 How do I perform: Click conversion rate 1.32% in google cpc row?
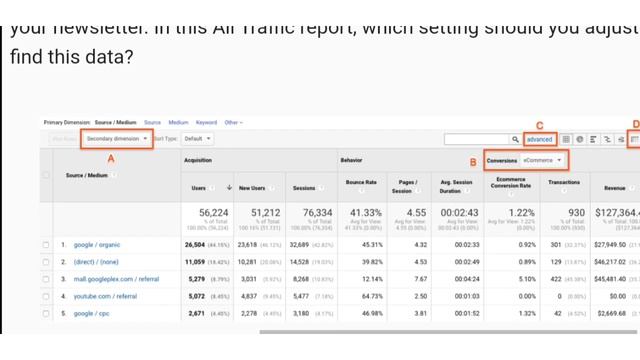527,313
